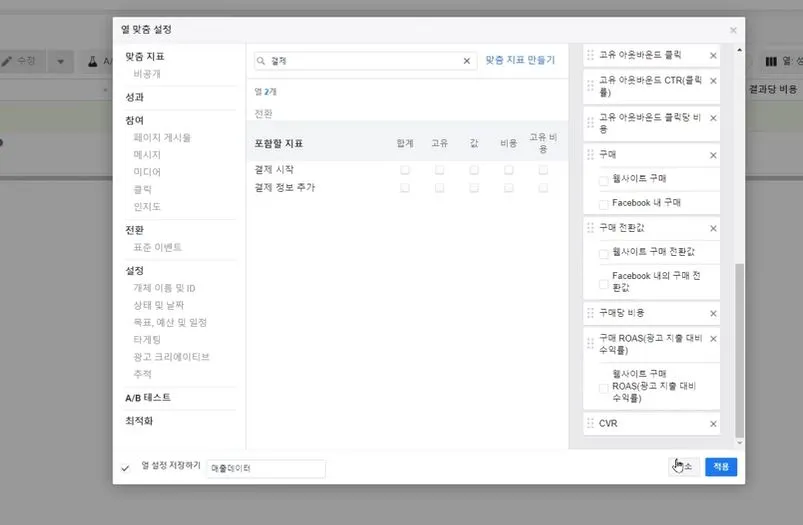Select A/B 테스트 category
The width and height of the screenshot is (803, 525).
tap(148, 397)
